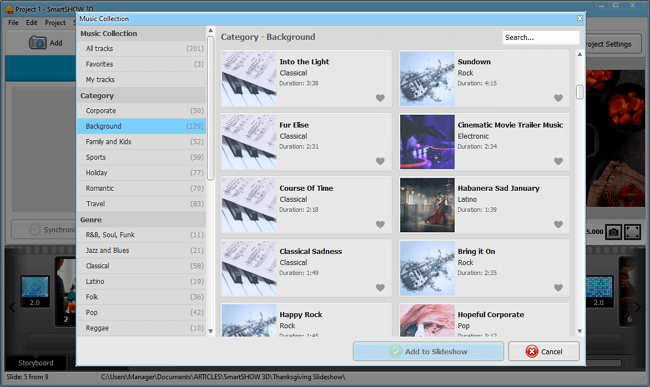Toggle heart on Classical Sadness track
Viewport: 650px width, 387px height.
(x=380, y=288)
